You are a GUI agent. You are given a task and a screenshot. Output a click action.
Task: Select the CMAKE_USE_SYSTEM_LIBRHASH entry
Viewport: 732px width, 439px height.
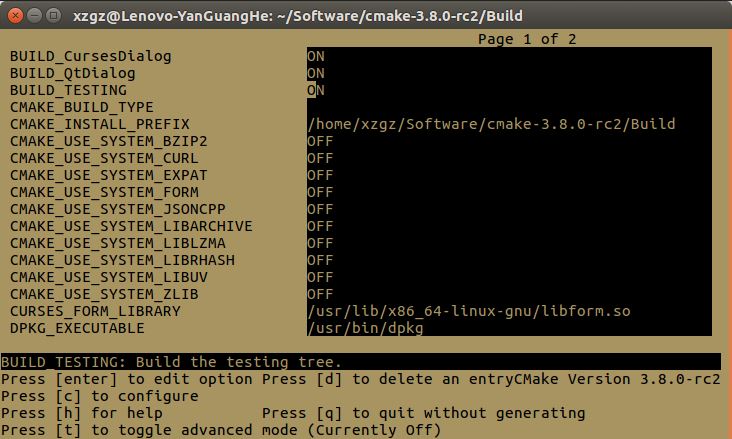point(122,260)
